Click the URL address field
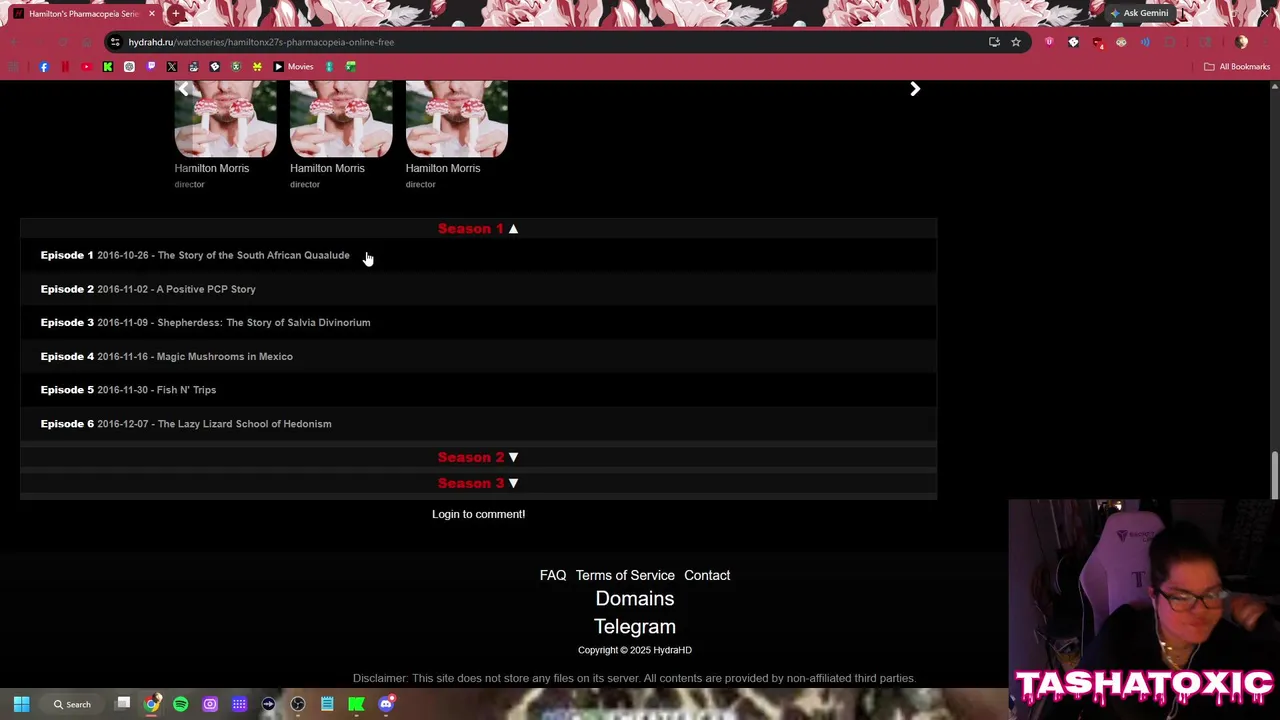Viewport: 1280px width, 720px height. point(550,42)
